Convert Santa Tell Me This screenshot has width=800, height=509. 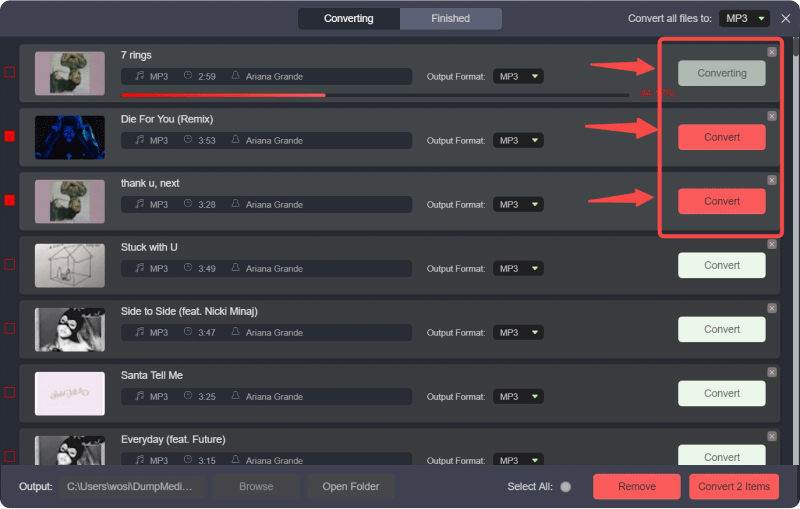click(721, 393)
